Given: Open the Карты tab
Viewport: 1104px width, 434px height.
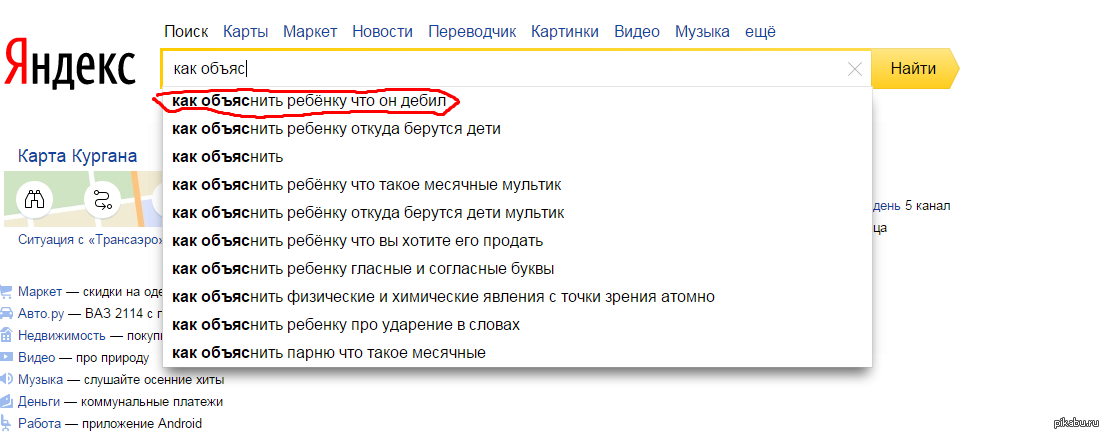Looking at the screenshot, I should click(x=245, y=31).
